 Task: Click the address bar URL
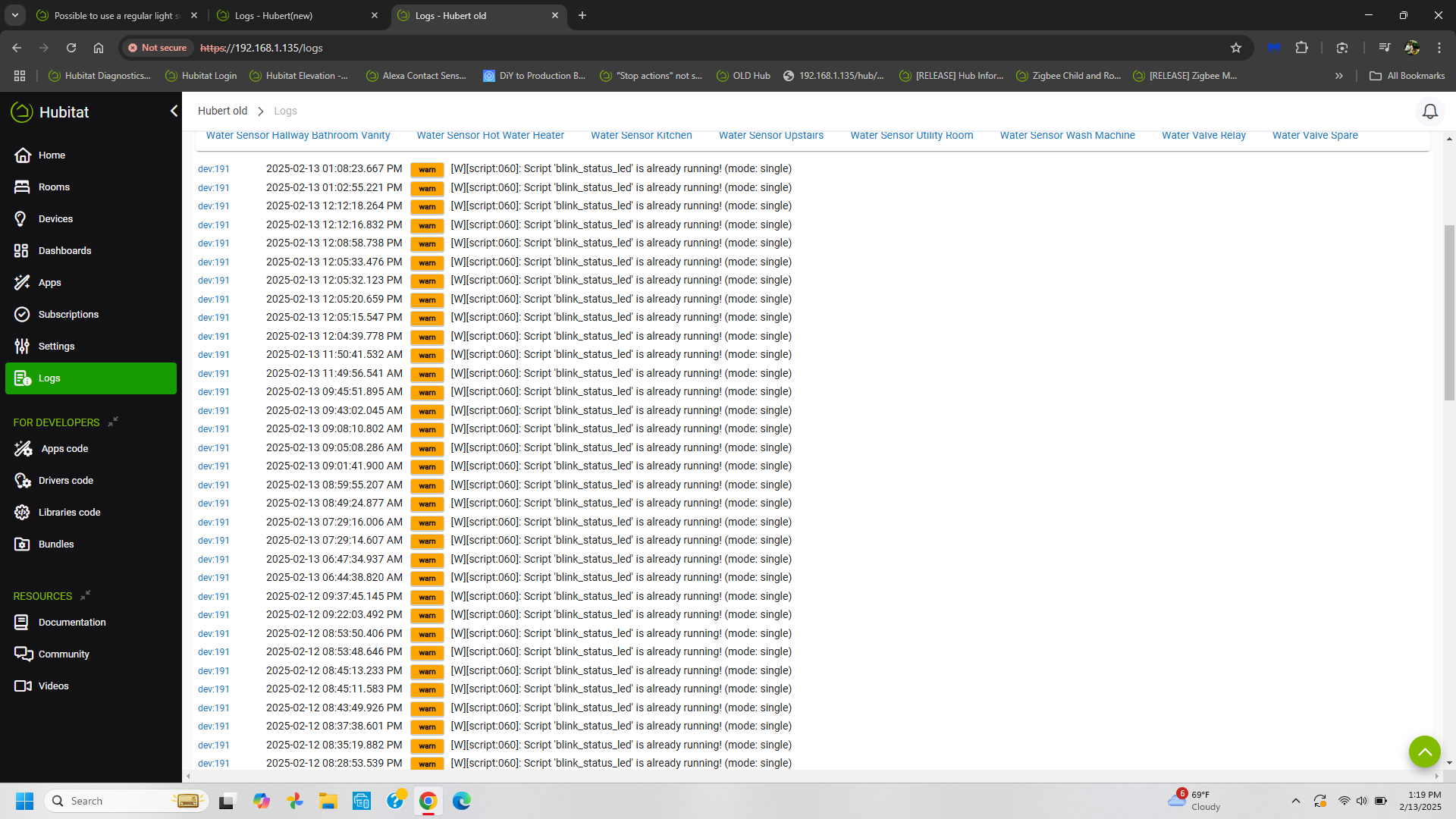(261, 48)
